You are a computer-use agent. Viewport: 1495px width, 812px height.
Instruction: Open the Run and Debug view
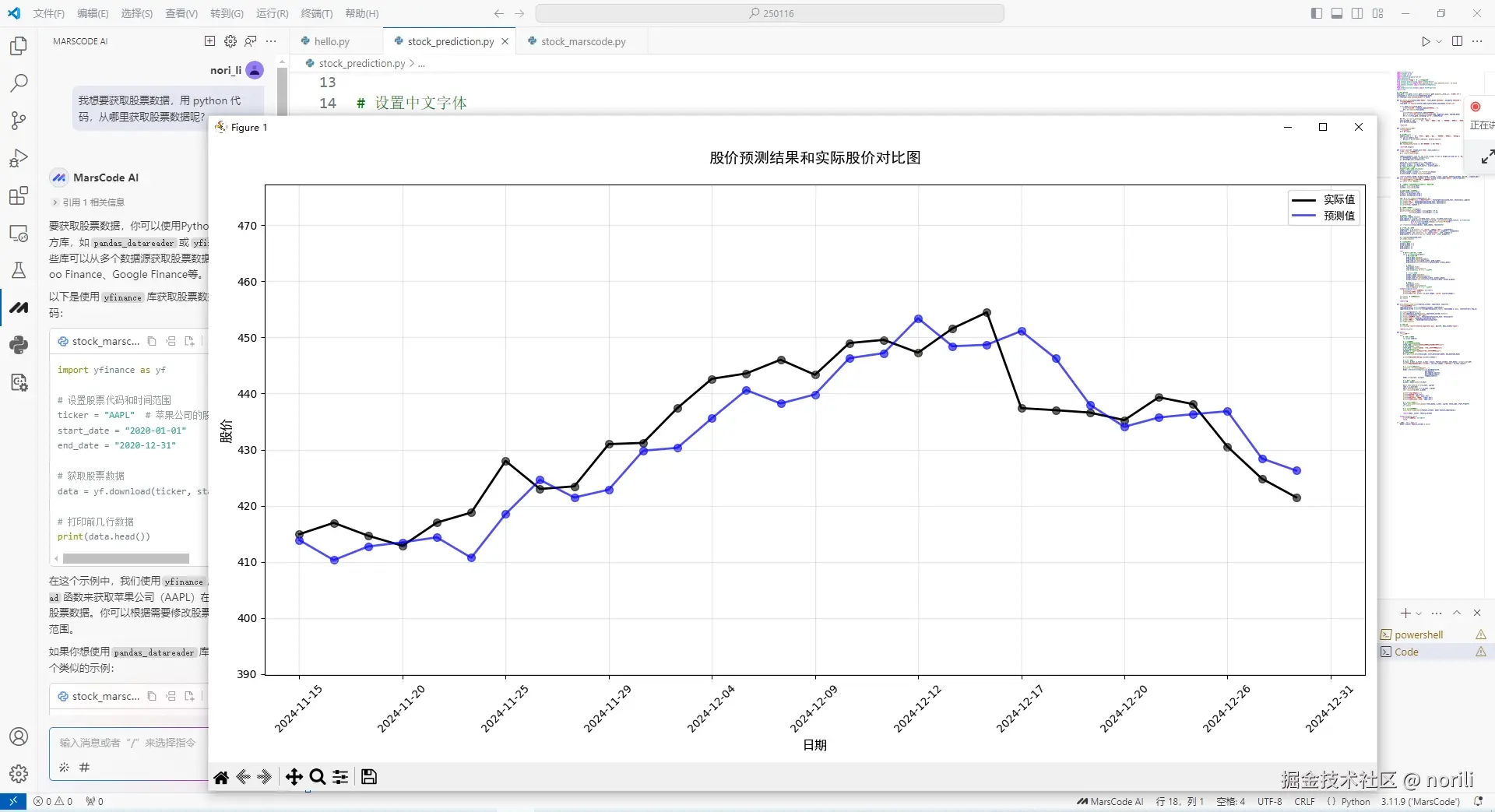click(19, 158)
